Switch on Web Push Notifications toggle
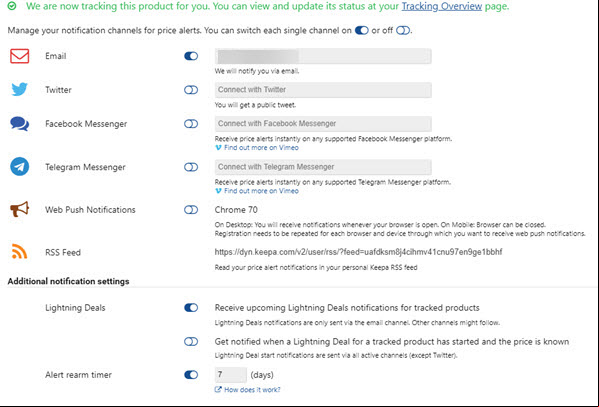The width and height of the screenshot is (599, 407). click(191, 210)
